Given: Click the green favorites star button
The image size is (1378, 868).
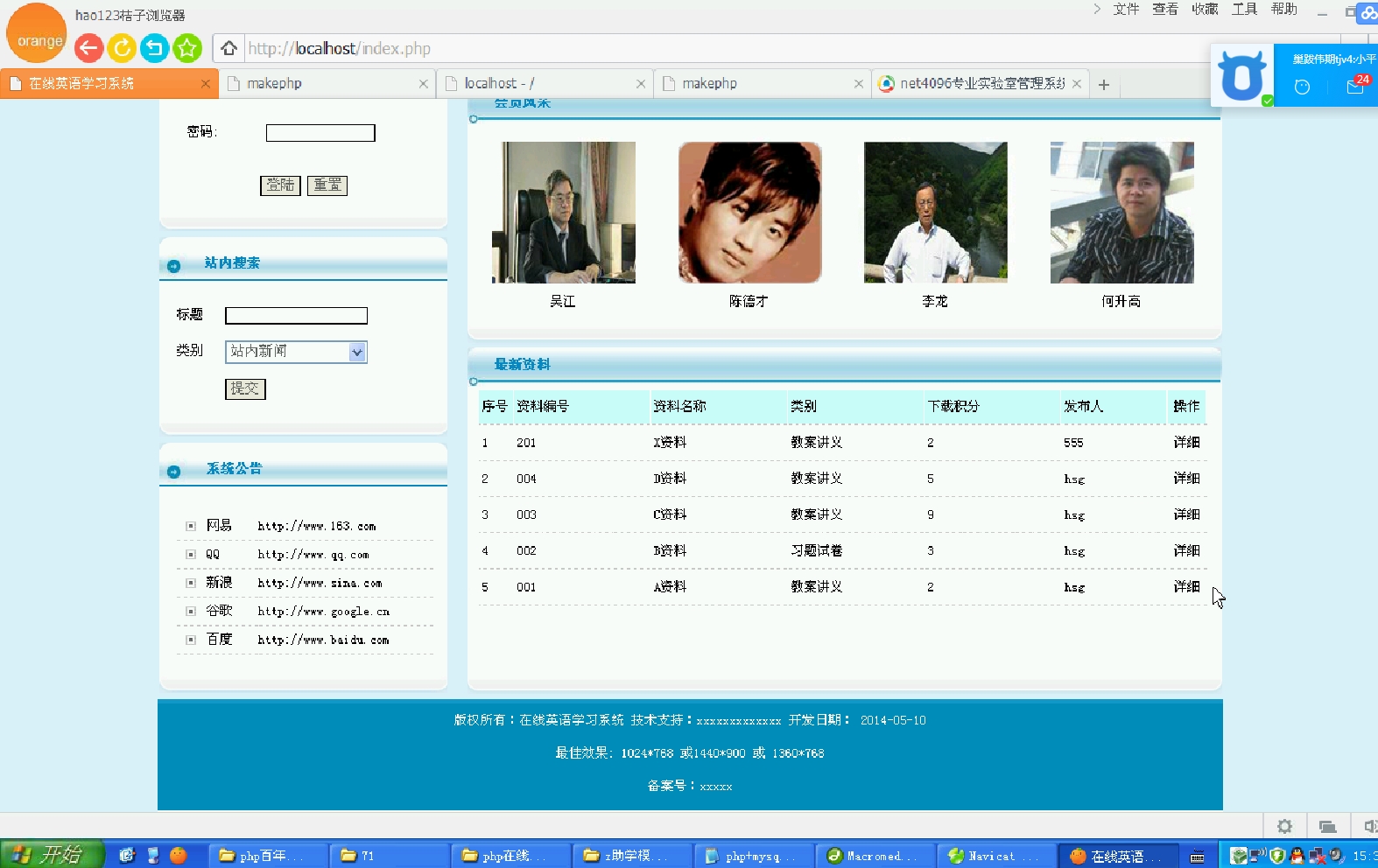Looking at the screenshot, I should point(187,48).
